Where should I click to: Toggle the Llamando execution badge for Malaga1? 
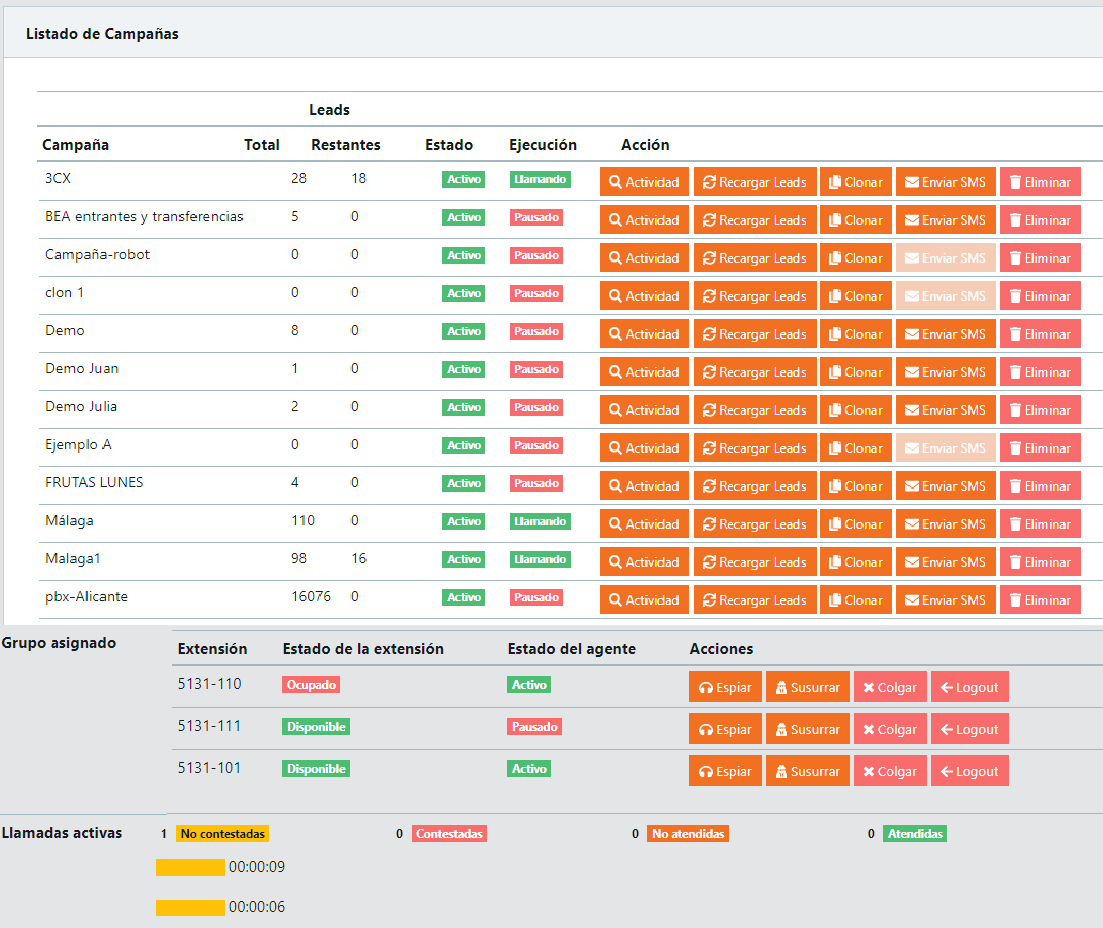540,559
